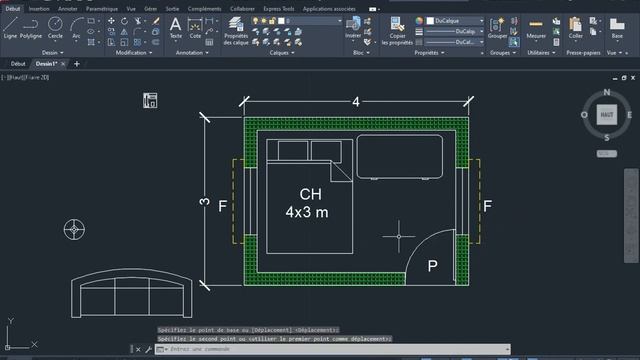
Task: Choose the Réseau array tool
Action: (x=138, y=42)
